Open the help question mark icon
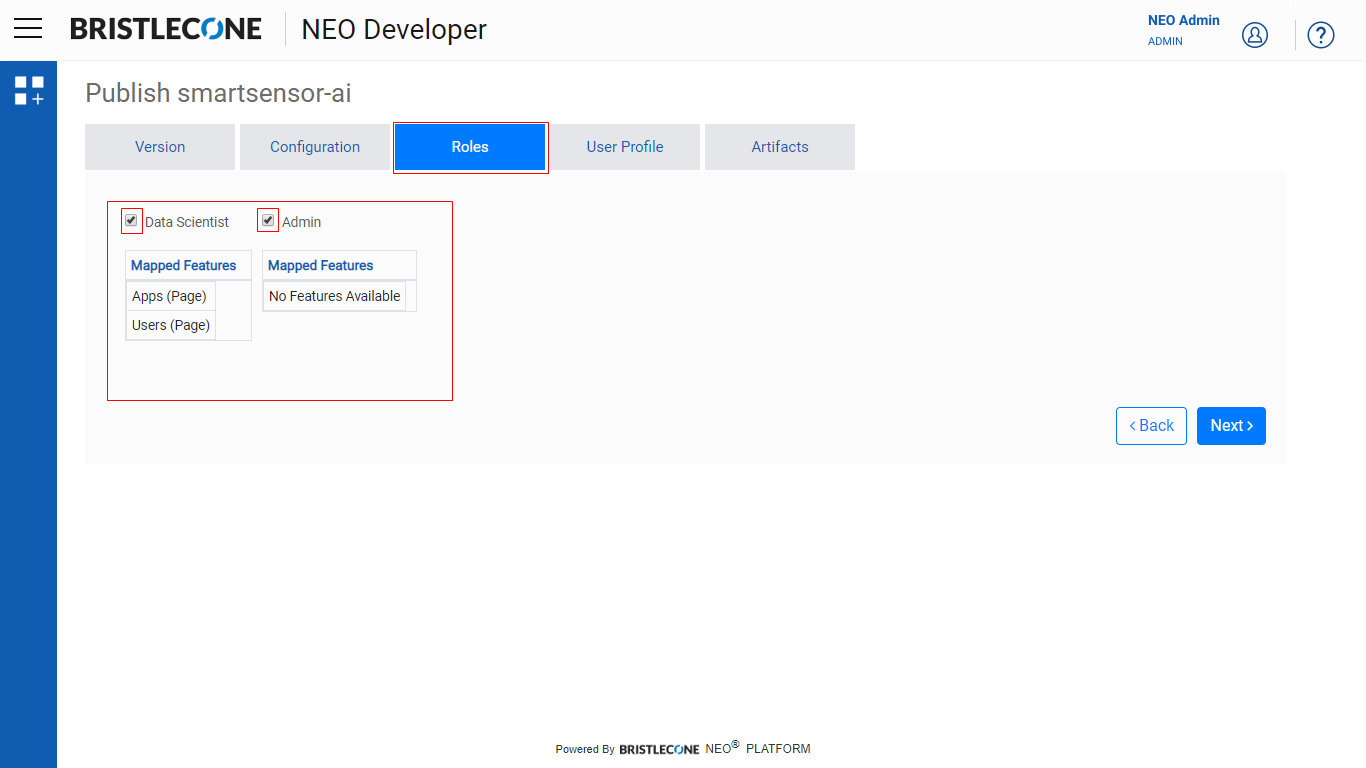1366x768 pixels. tap(1321, 35)
